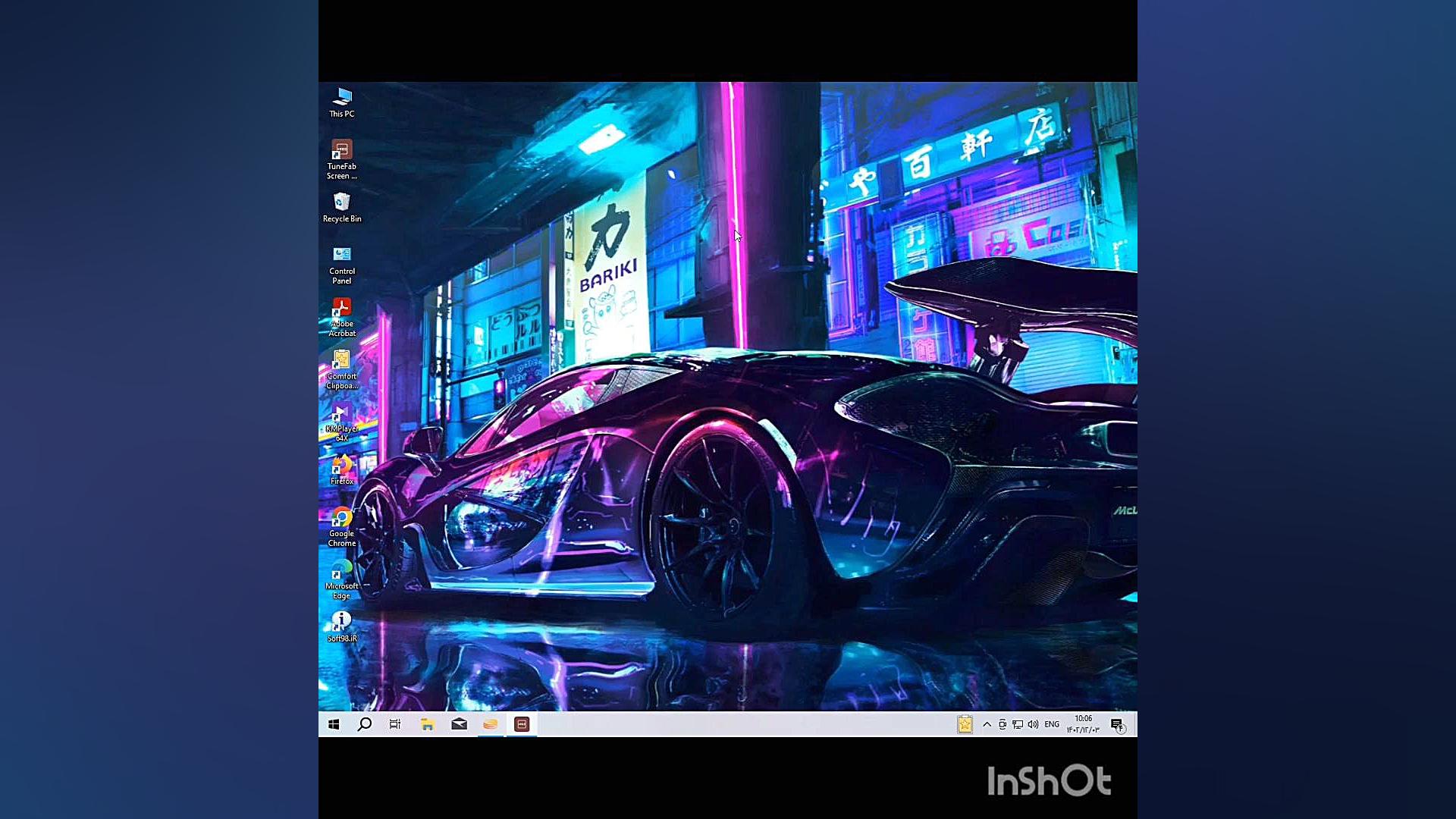The image size is (1456, 819).
Task: Change input language from ENG
Action: (x=1052, y=724)
